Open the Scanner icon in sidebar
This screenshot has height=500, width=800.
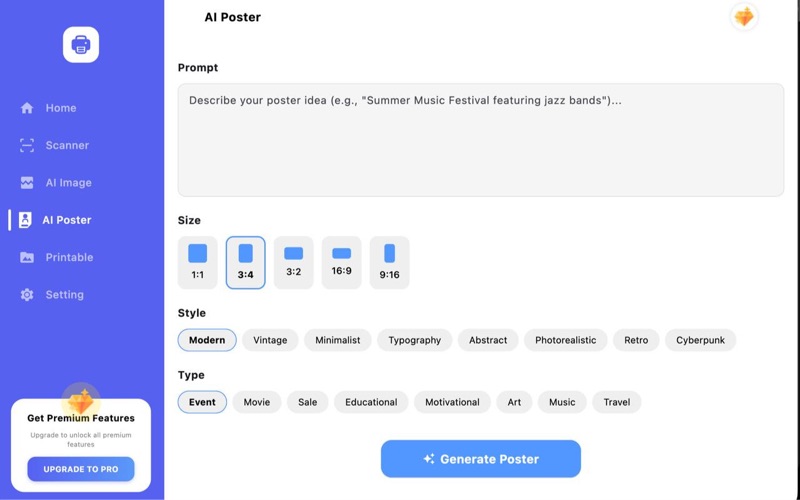pyautogui.click(x=27, y=145)
